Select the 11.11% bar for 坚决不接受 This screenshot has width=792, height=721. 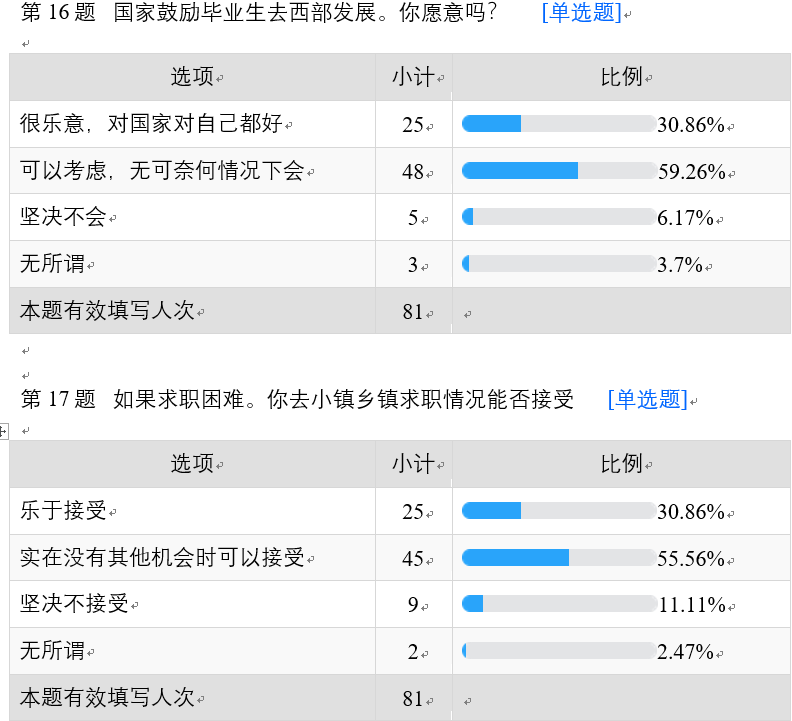pos(558,604)
